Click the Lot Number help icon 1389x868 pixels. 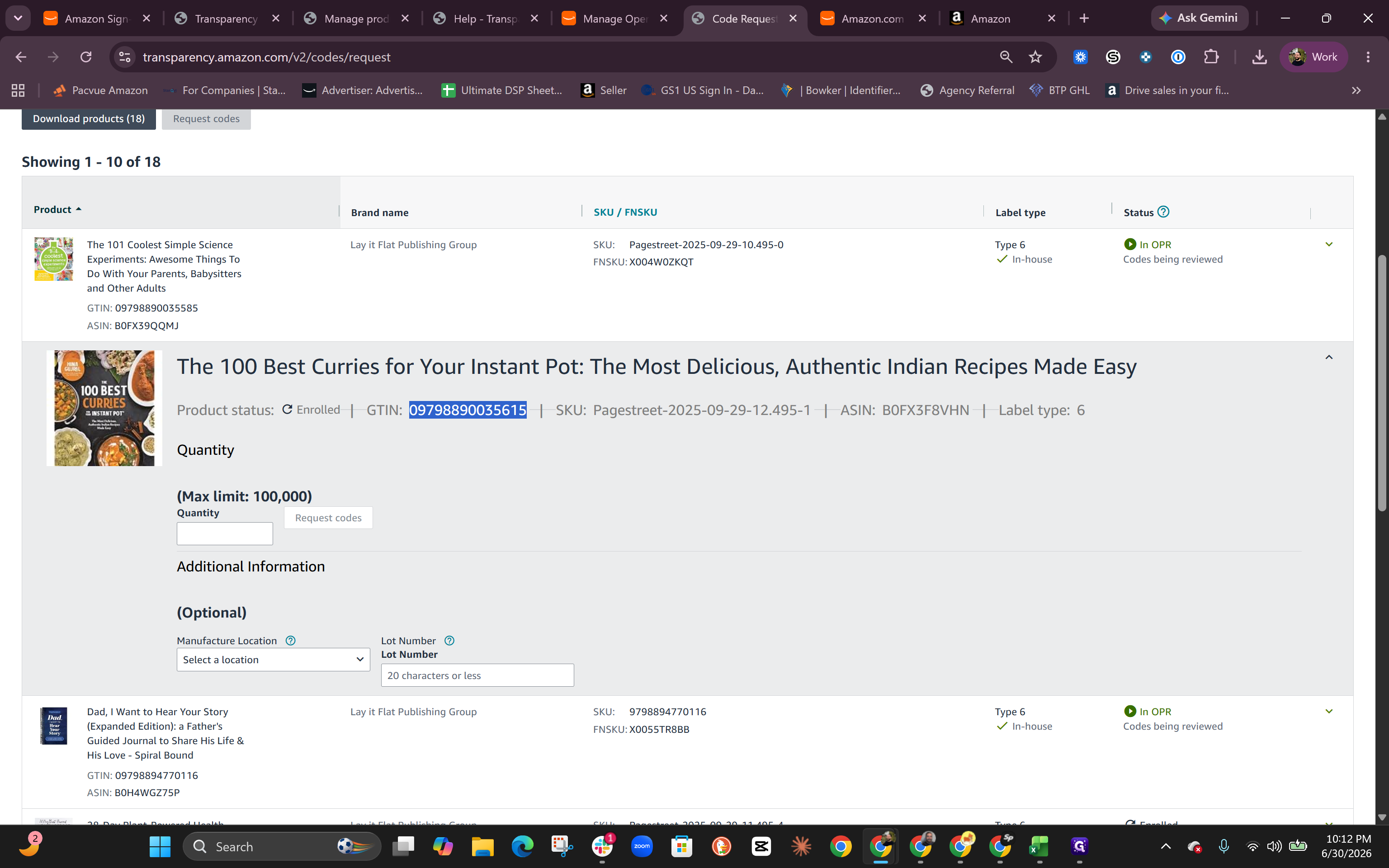[449, 641]
